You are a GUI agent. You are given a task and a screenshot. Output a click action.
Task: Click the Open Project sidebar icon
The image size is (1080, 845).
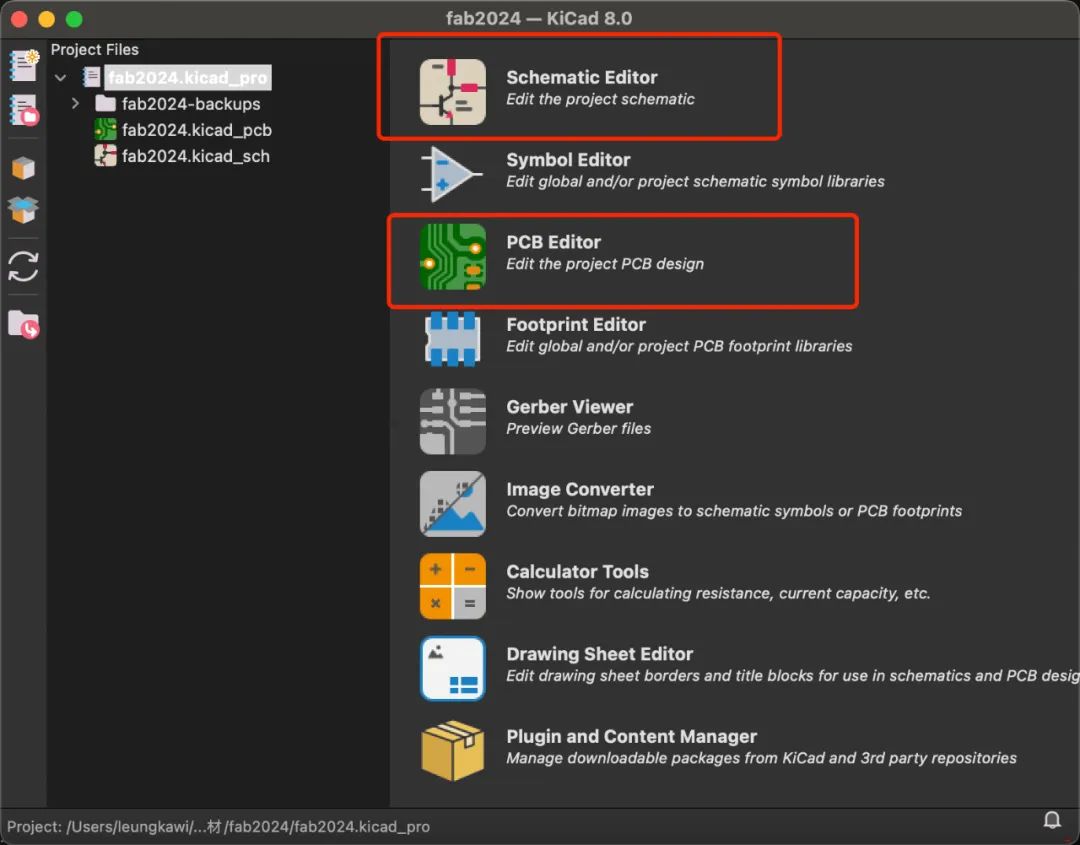point(24,110)
